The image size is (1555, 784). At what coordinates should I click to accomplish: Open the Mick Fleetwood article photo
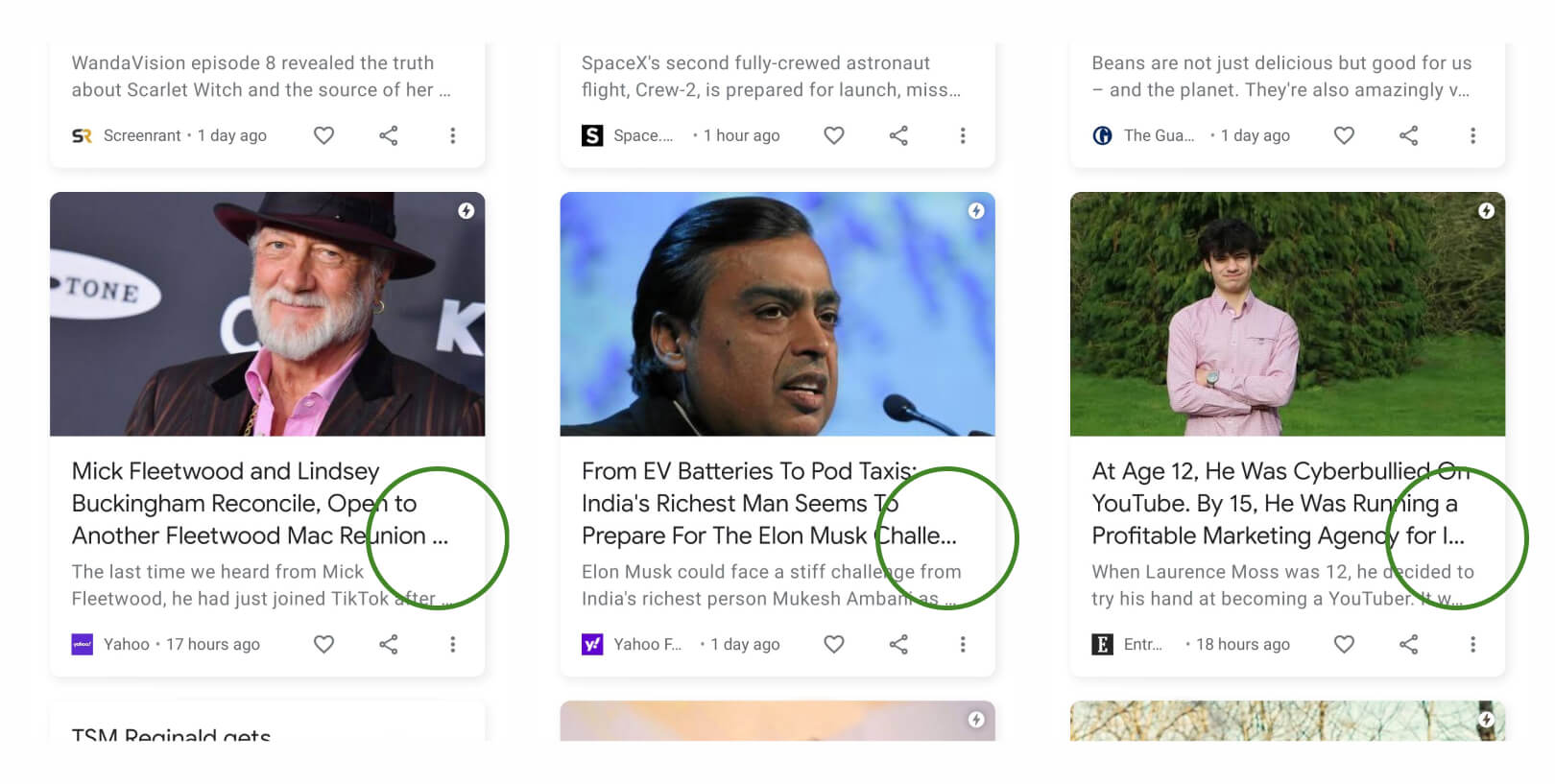pyautogui.click(x=267, y=314)
